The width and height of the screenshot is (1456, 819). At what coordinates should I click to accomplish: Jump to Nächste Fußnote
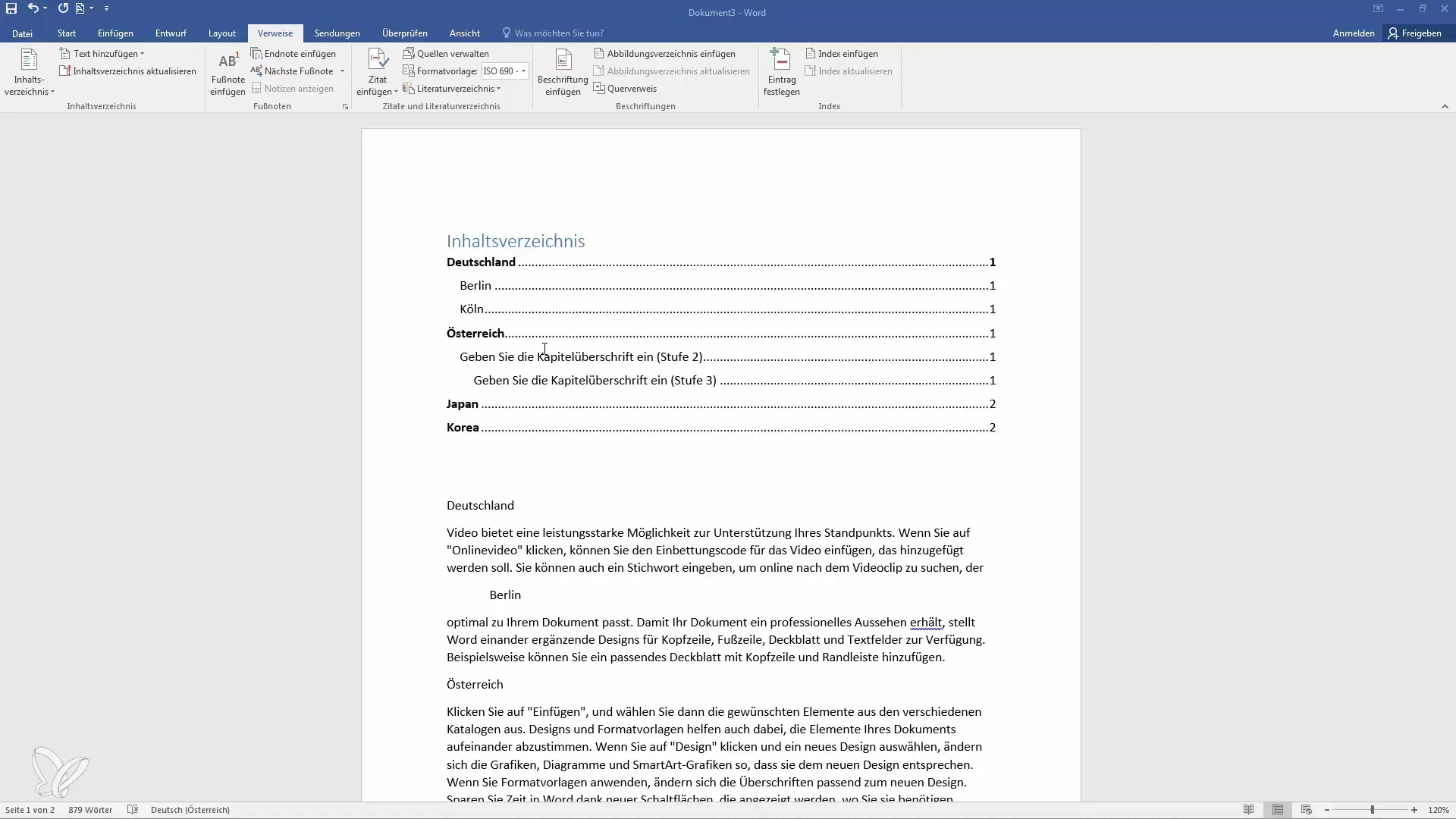point(293,71)
